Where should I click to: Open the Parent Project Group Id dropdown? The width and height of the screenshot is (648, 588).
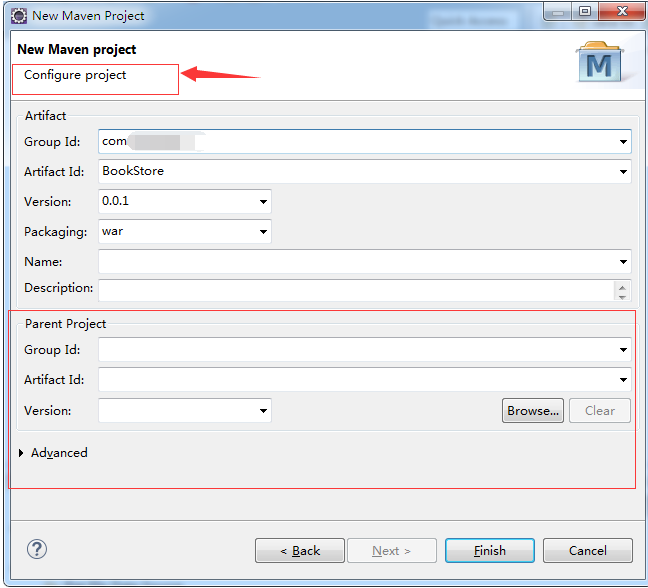click(x=623, y=350)
